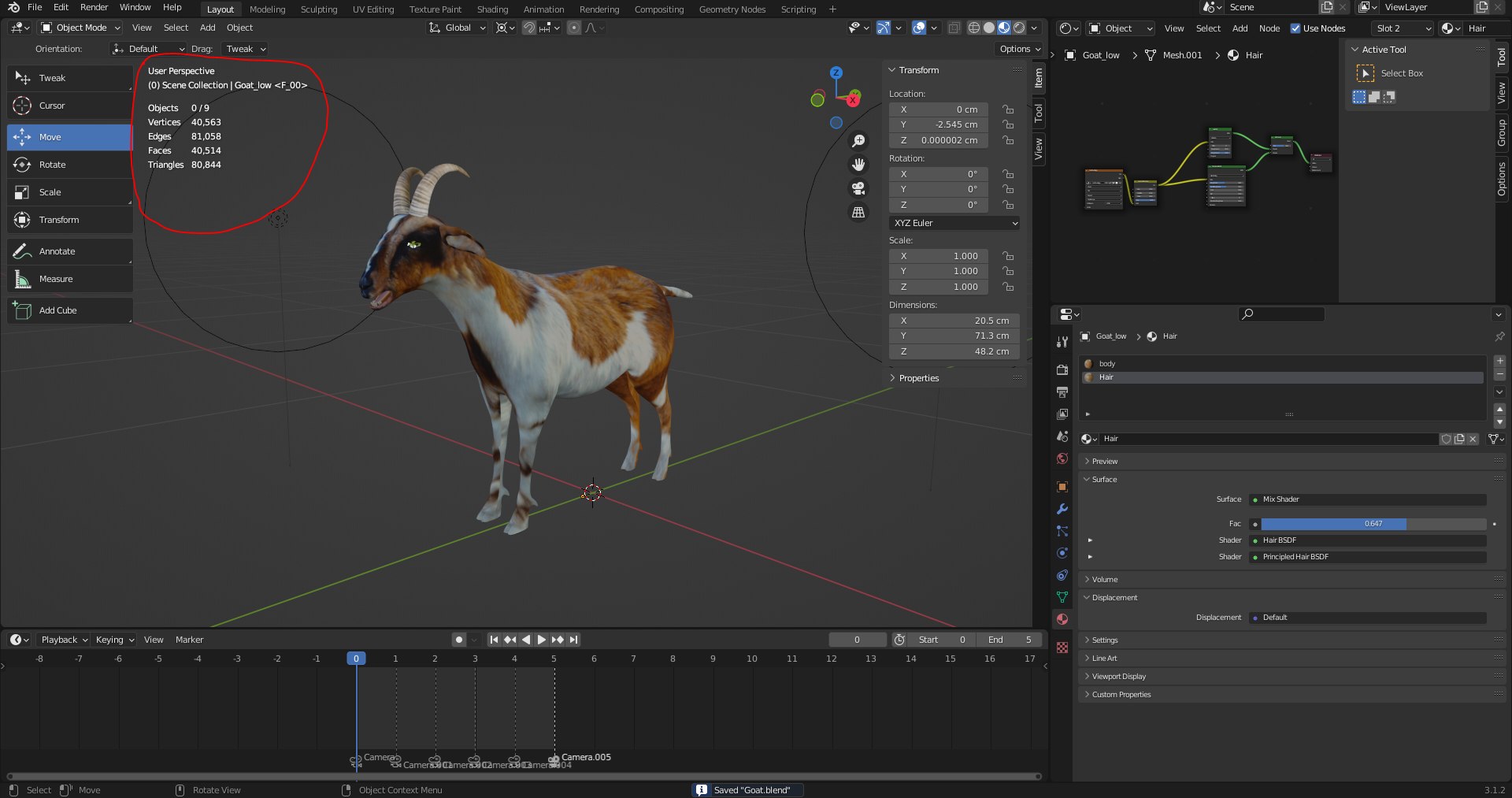Screen dimensions: 1512x798
Task: Click the pin icon in Properties editor
Action: point(1499,336)
